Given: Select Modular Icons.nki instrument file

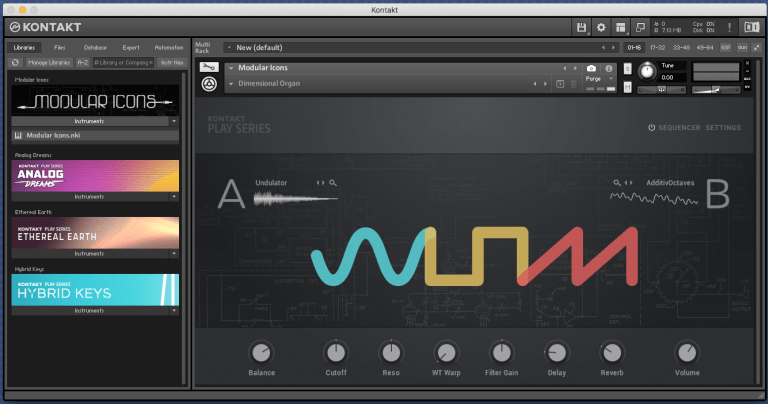Looking at the screenshot, I should (60, 135).
